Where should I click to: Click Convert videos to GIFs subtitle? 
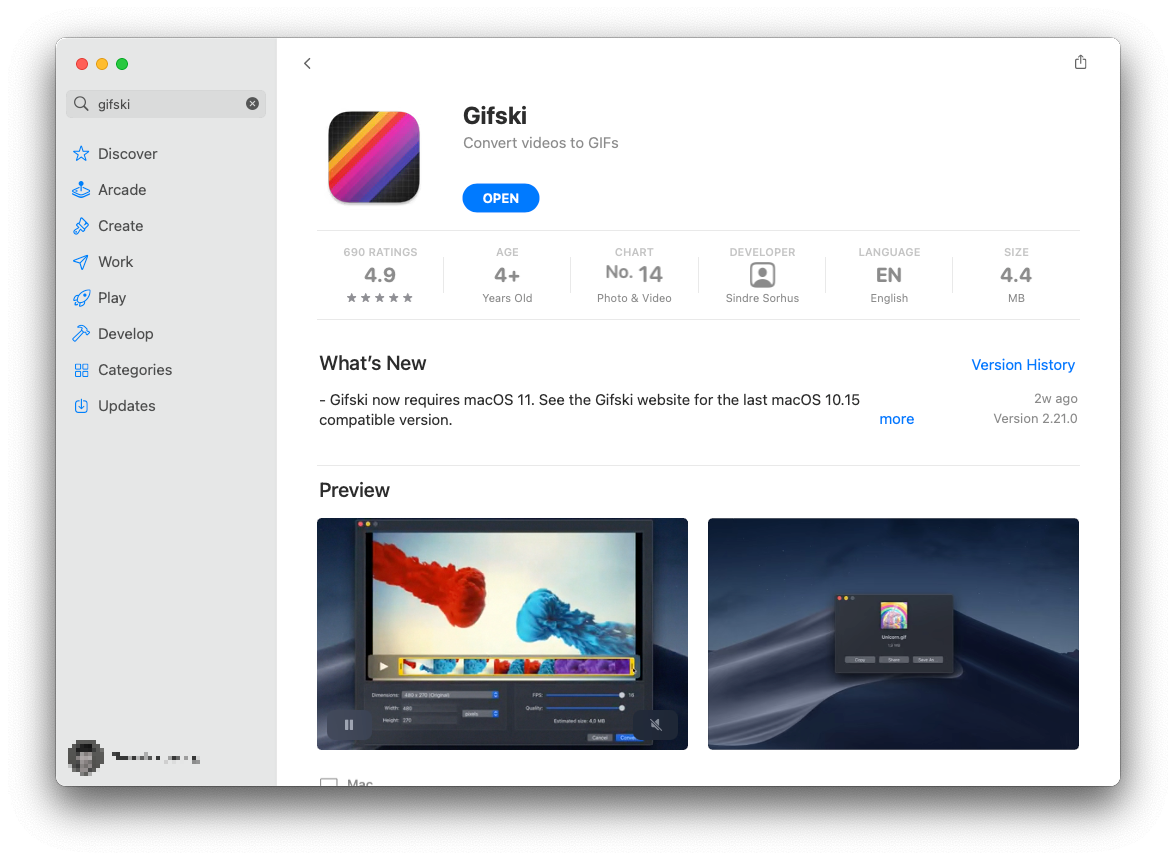click(x=540, y=142)
